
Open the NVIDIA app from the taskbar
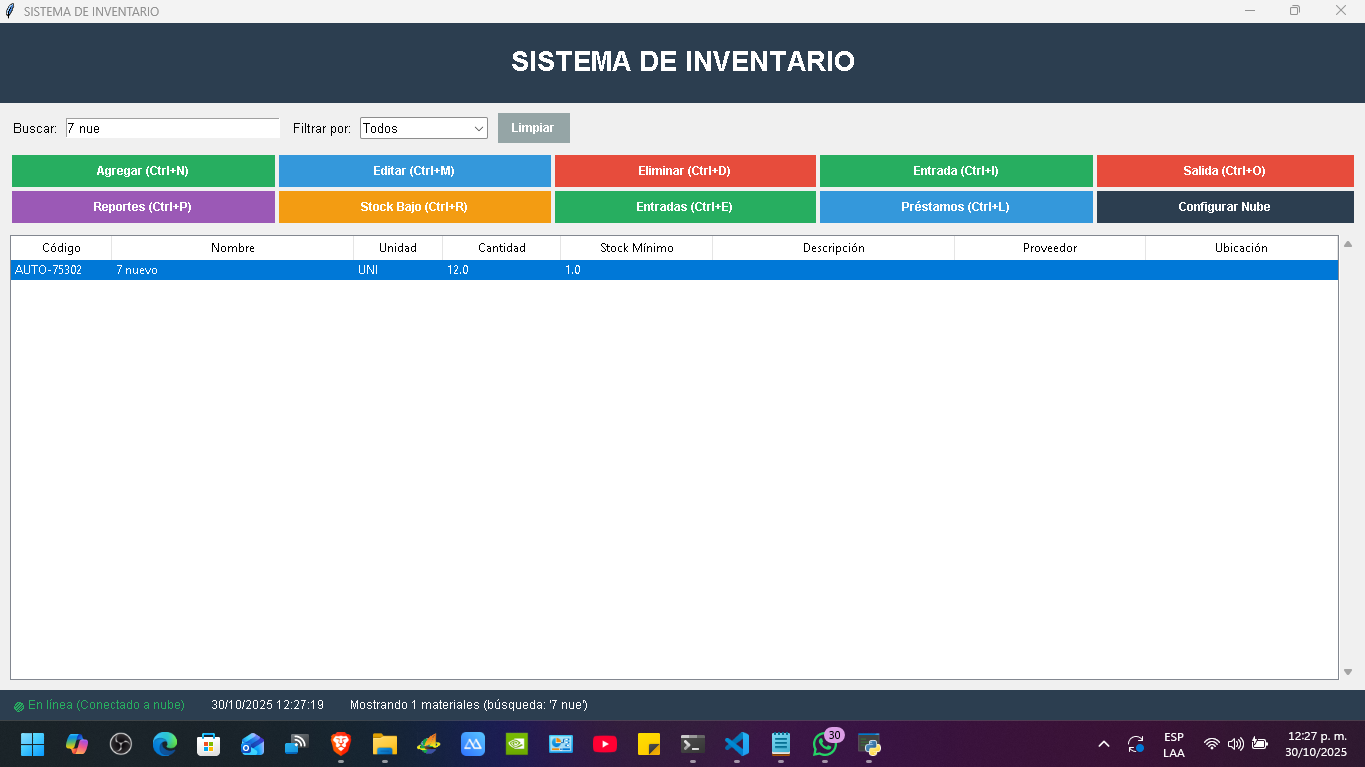[x=517, y=744]
